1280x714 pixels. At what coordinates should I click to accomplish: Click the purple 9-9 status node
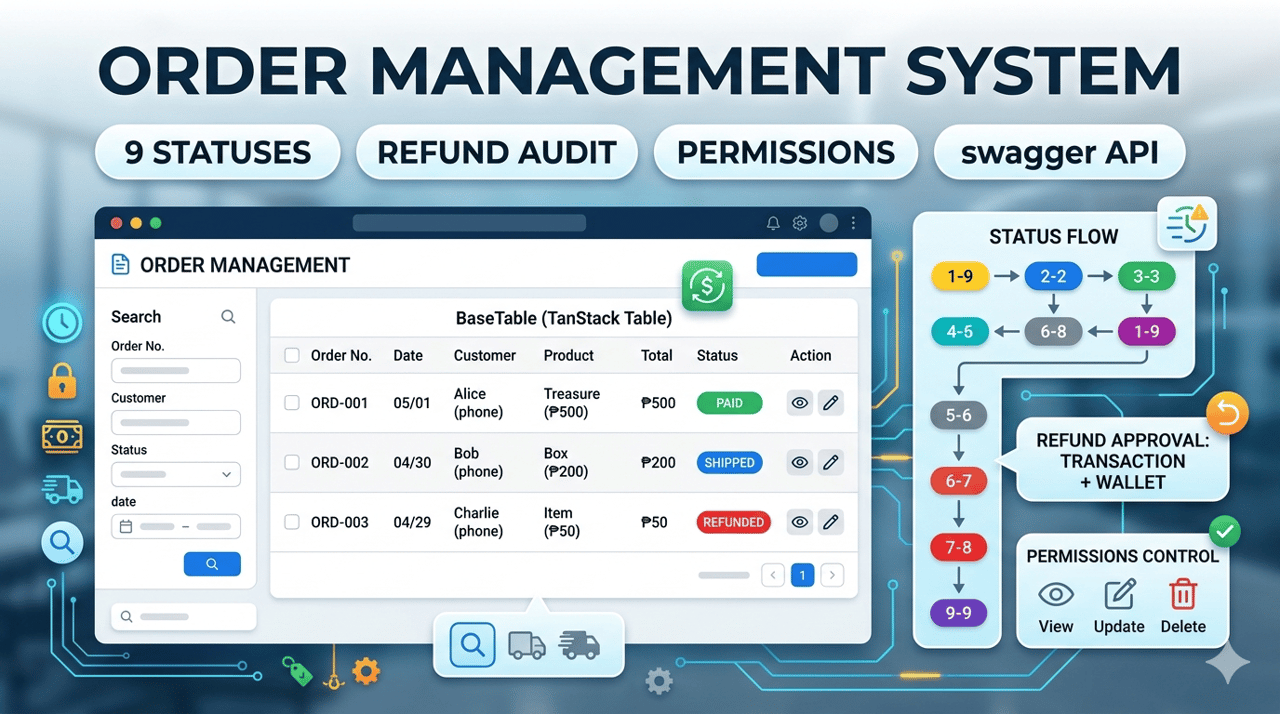pos(958,612)
